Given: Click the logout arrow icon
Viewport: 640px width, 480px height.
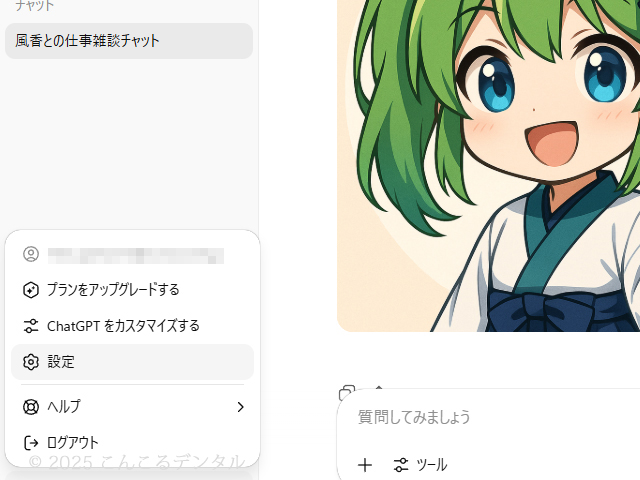Looking at the screenshot, I should [31, 443].
